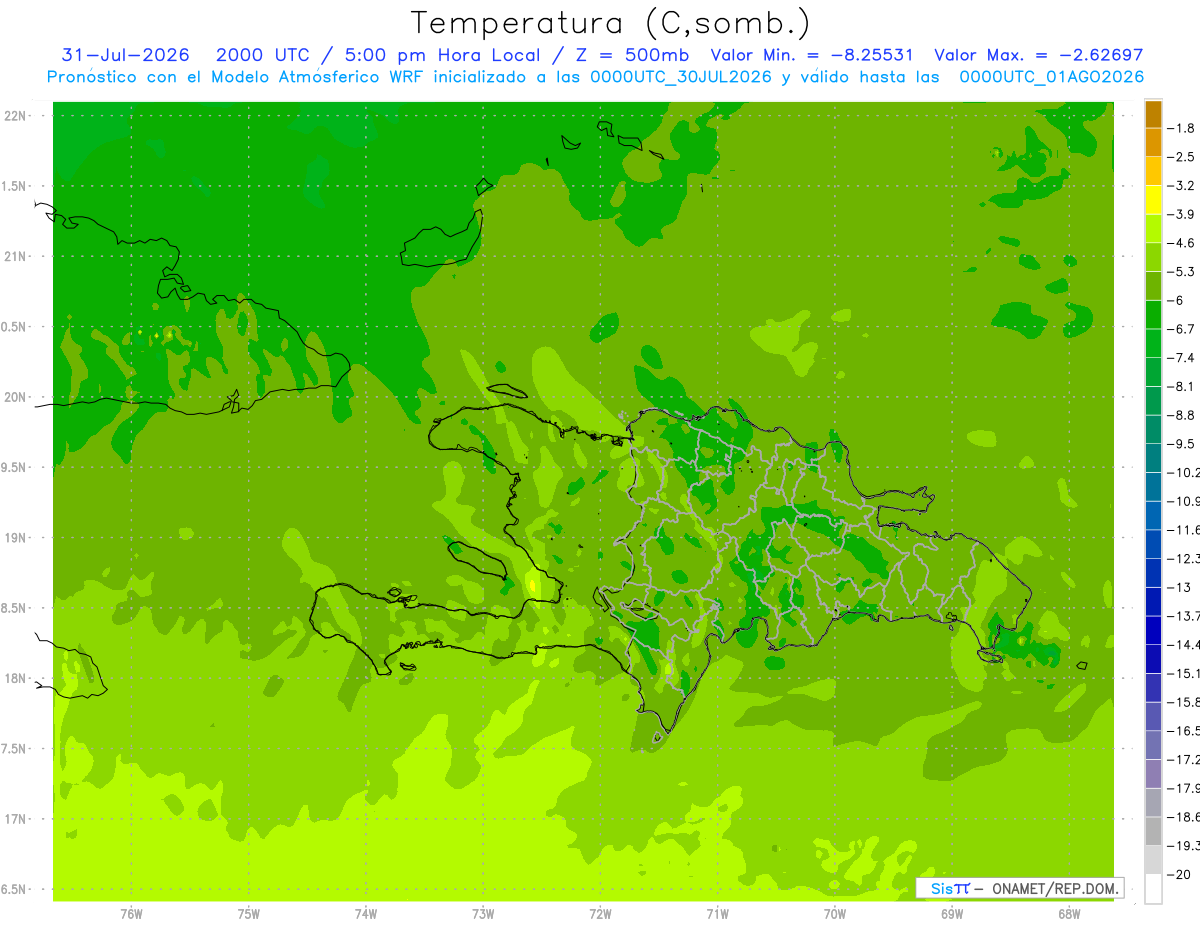
Task: Click the "74W" longitude label
Action: tap(366, 914)
